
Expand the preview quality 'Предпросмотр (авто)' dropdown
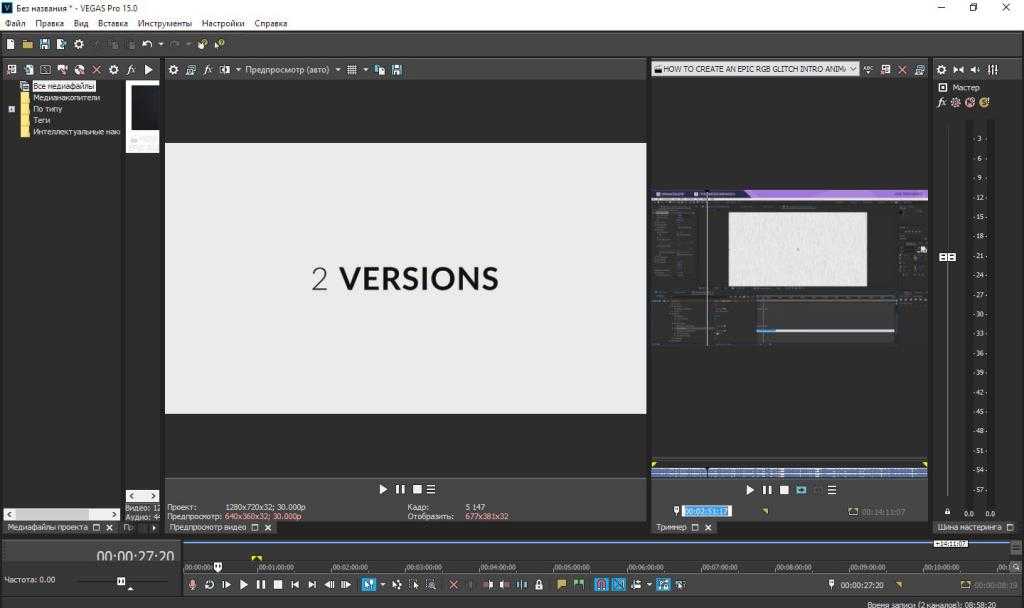click(337, 70)
